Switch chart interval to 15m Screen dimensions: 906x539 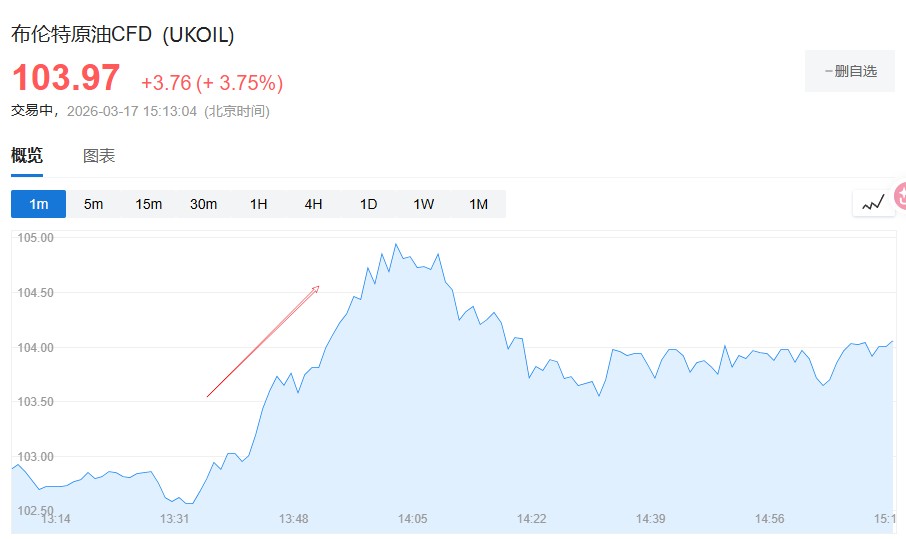tap(148, 204)
